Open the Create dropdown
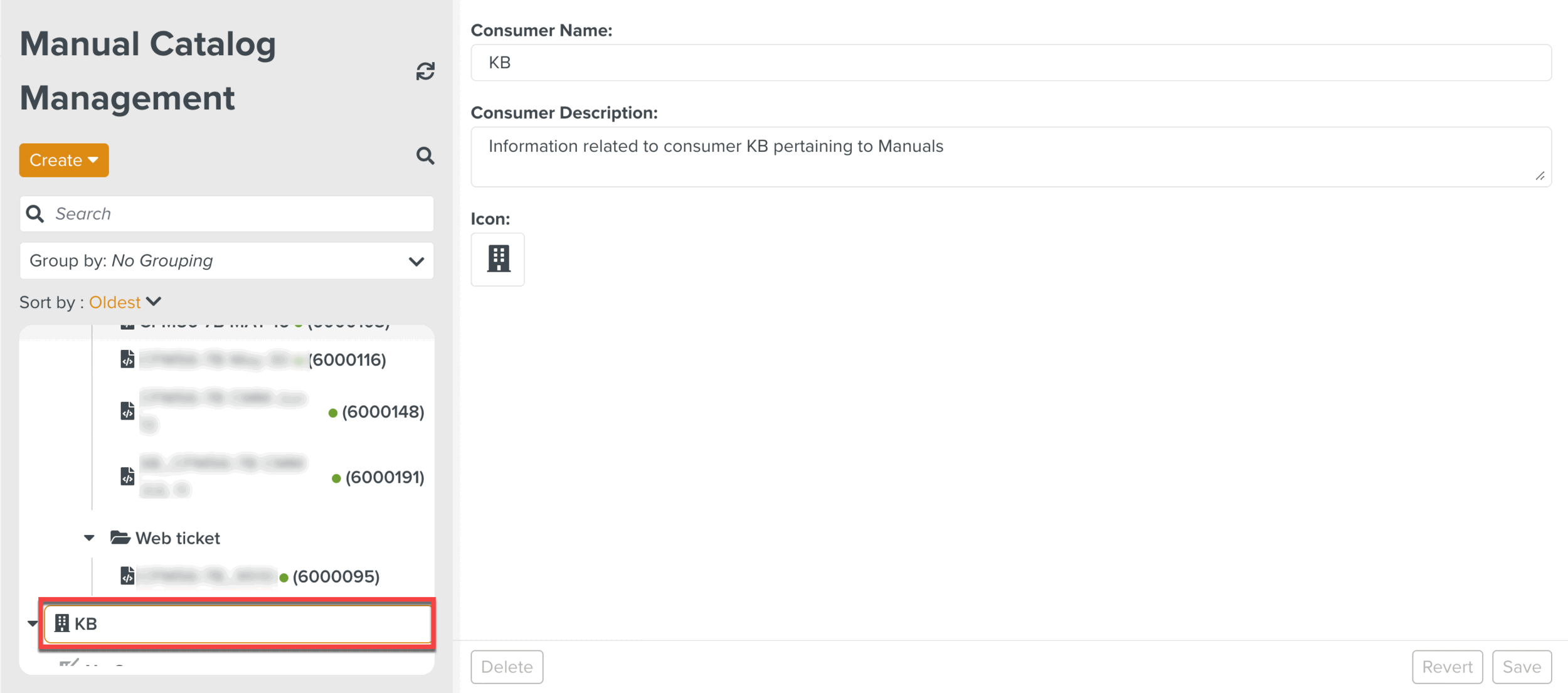This screenshot has height=693, width=1568. point(63,160)
